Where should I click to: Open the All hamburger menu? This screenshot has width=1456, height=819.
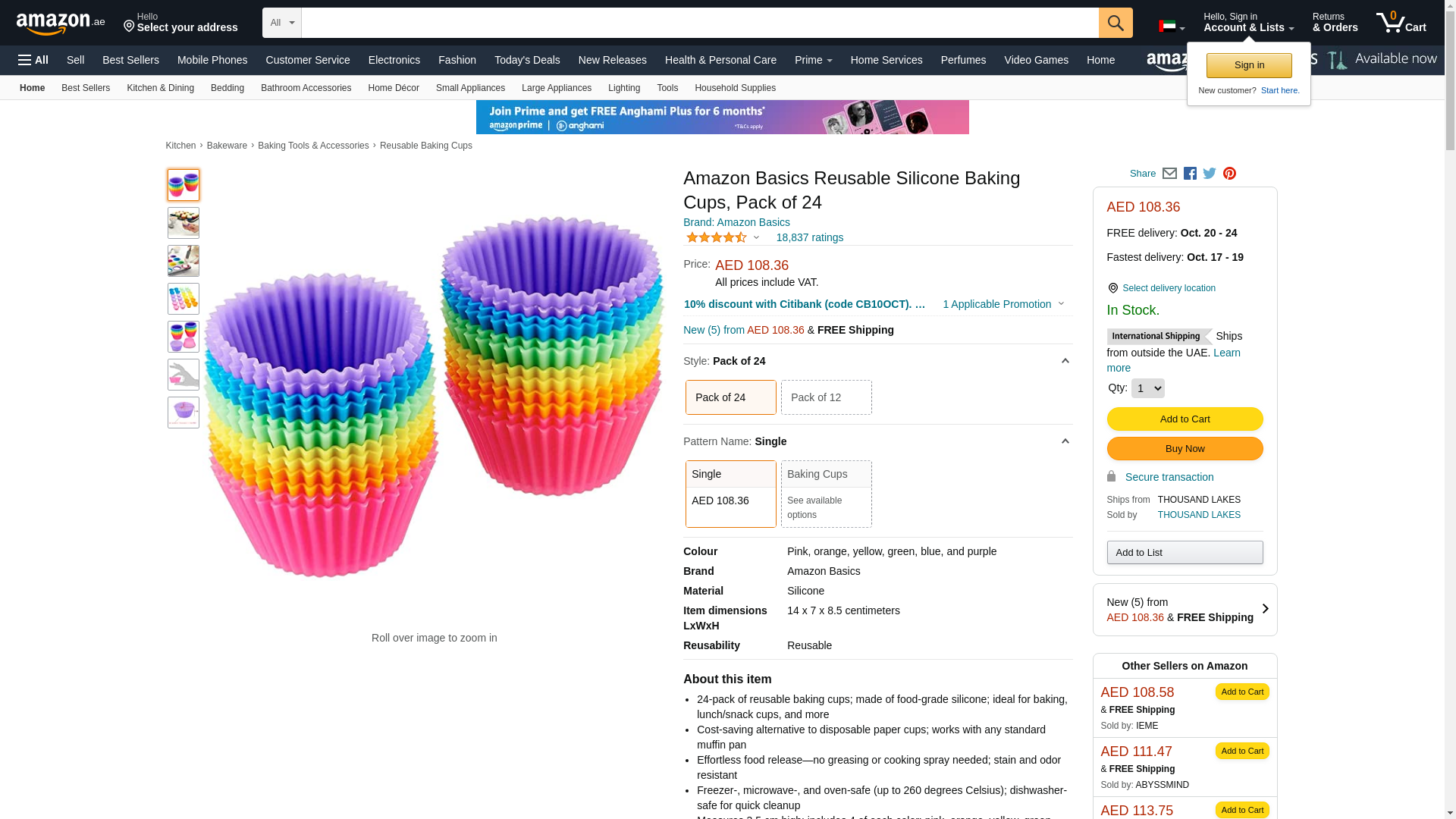pyautogui.click(x=33, y=60)
